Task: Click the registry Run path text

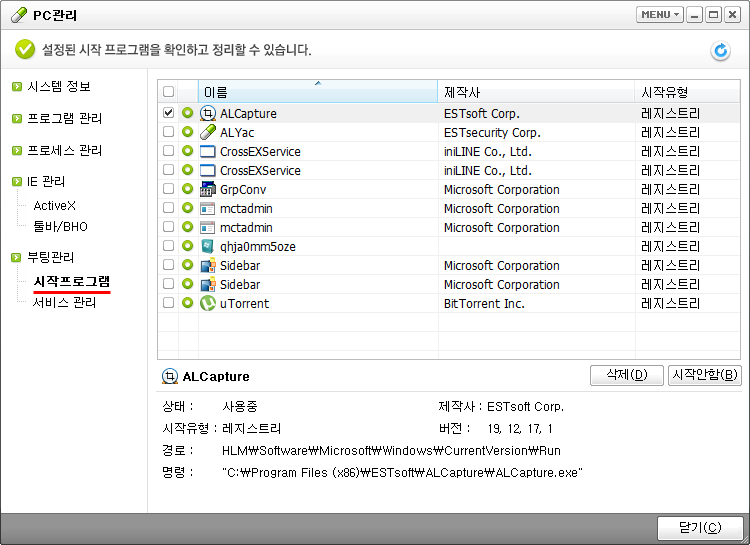Action: [391, 451]
